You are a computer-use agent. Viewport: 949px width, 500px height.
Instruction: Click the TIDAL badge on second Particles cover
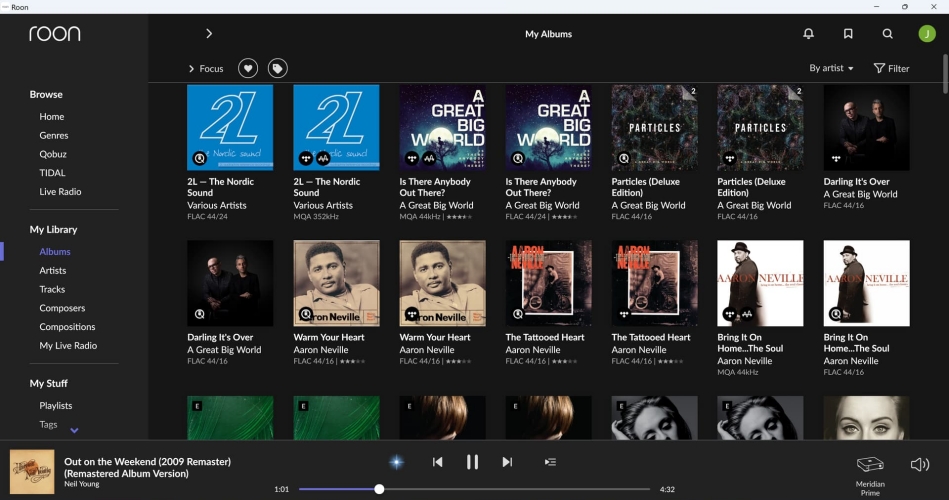(729, 159)
